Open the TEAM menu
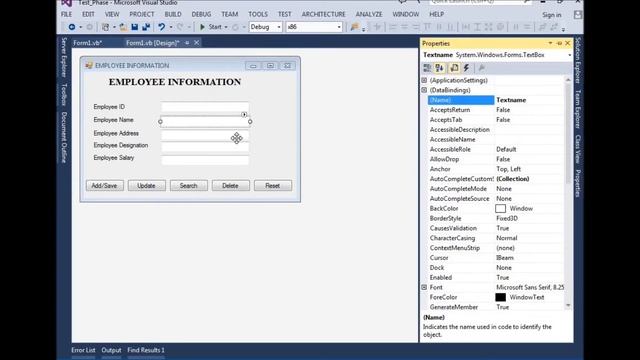640x360 pixels. click(230, 14)
